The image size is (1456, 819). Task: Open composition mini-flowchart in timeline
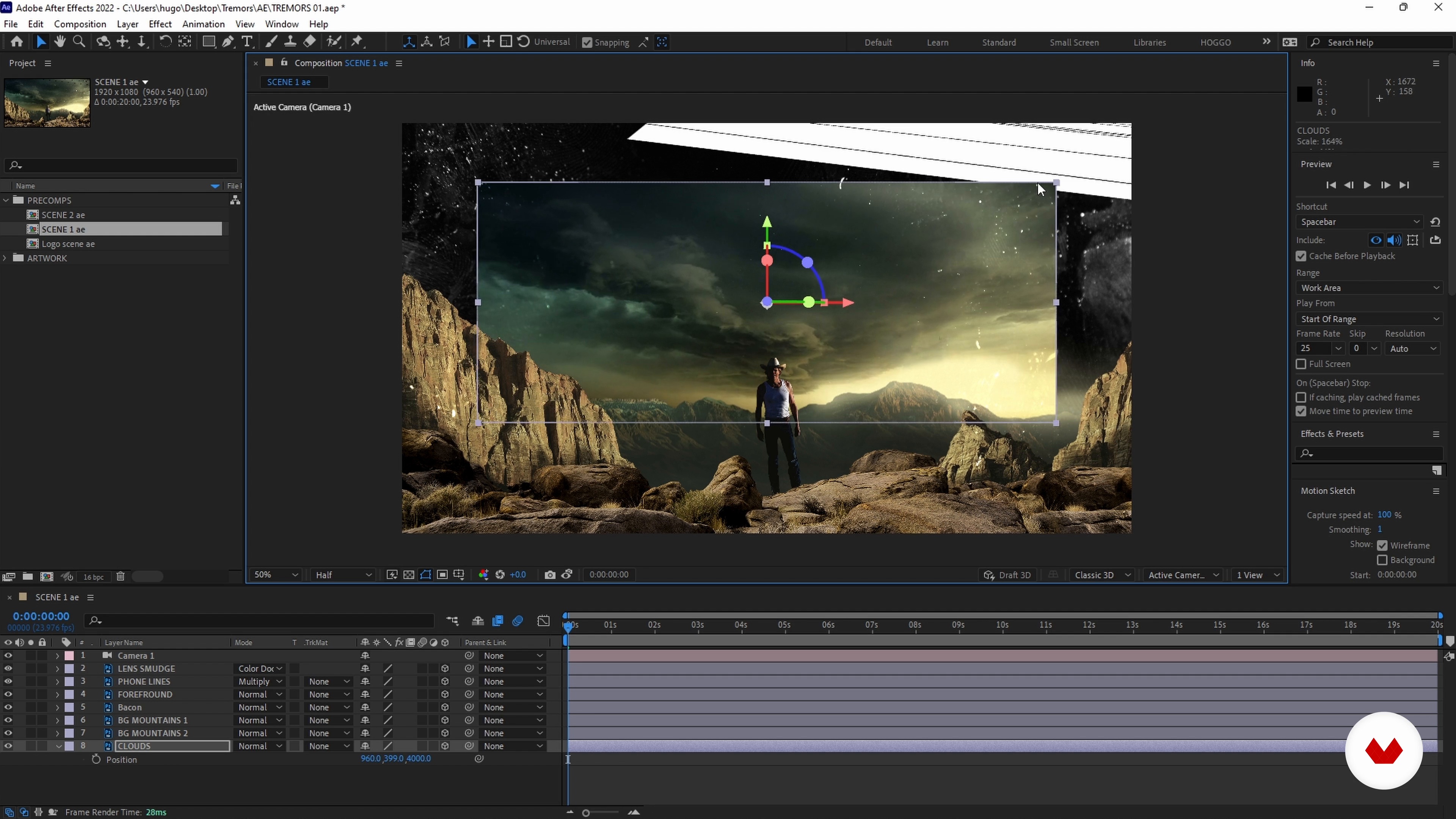pyautogui.click(x=452, y=621)
